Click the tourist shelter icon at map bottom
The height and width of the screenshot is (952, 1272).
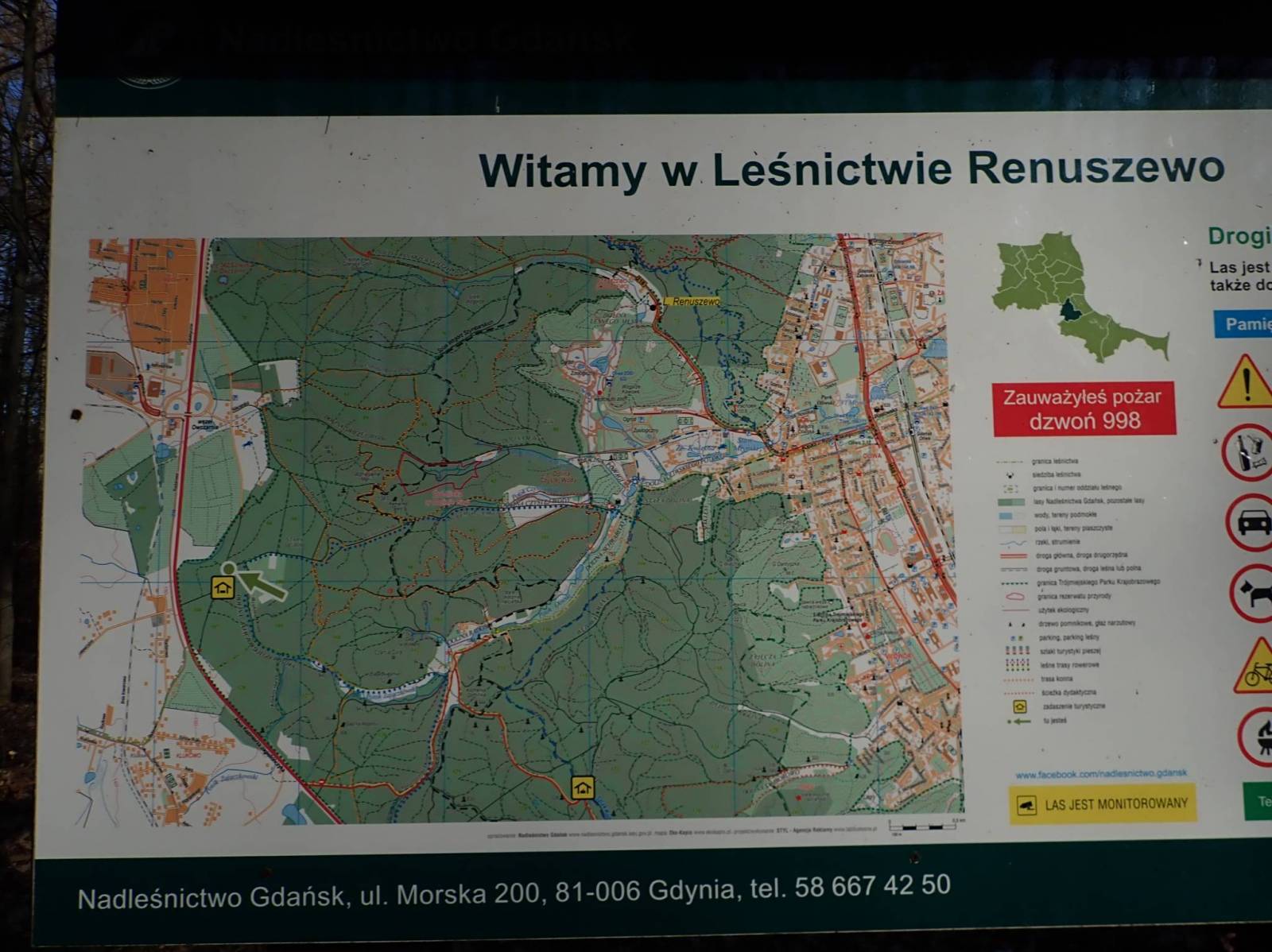[x=583, y=788]
